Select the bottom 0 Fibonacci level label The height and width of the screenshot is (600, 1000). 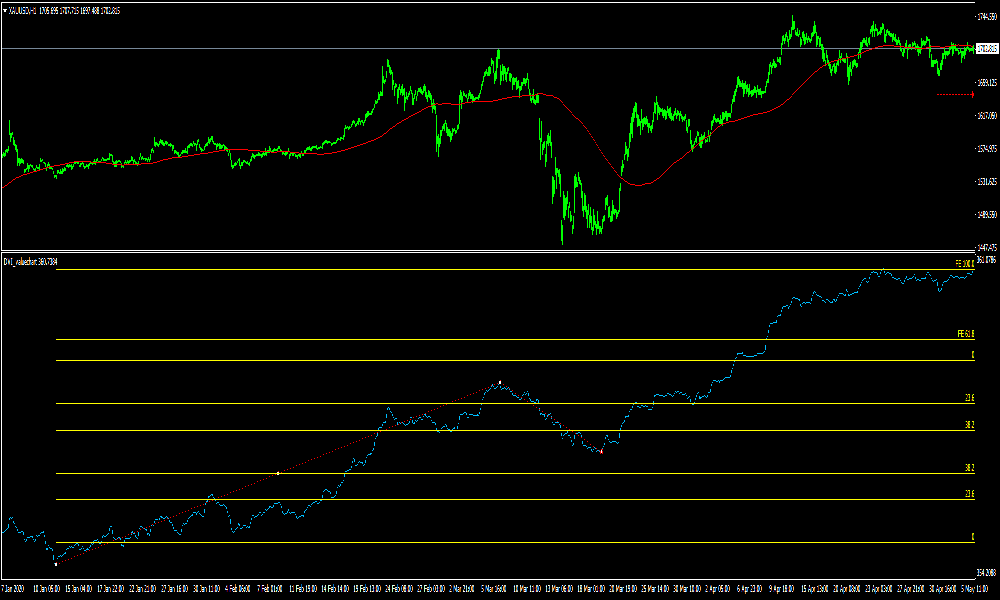coord(972,538)
